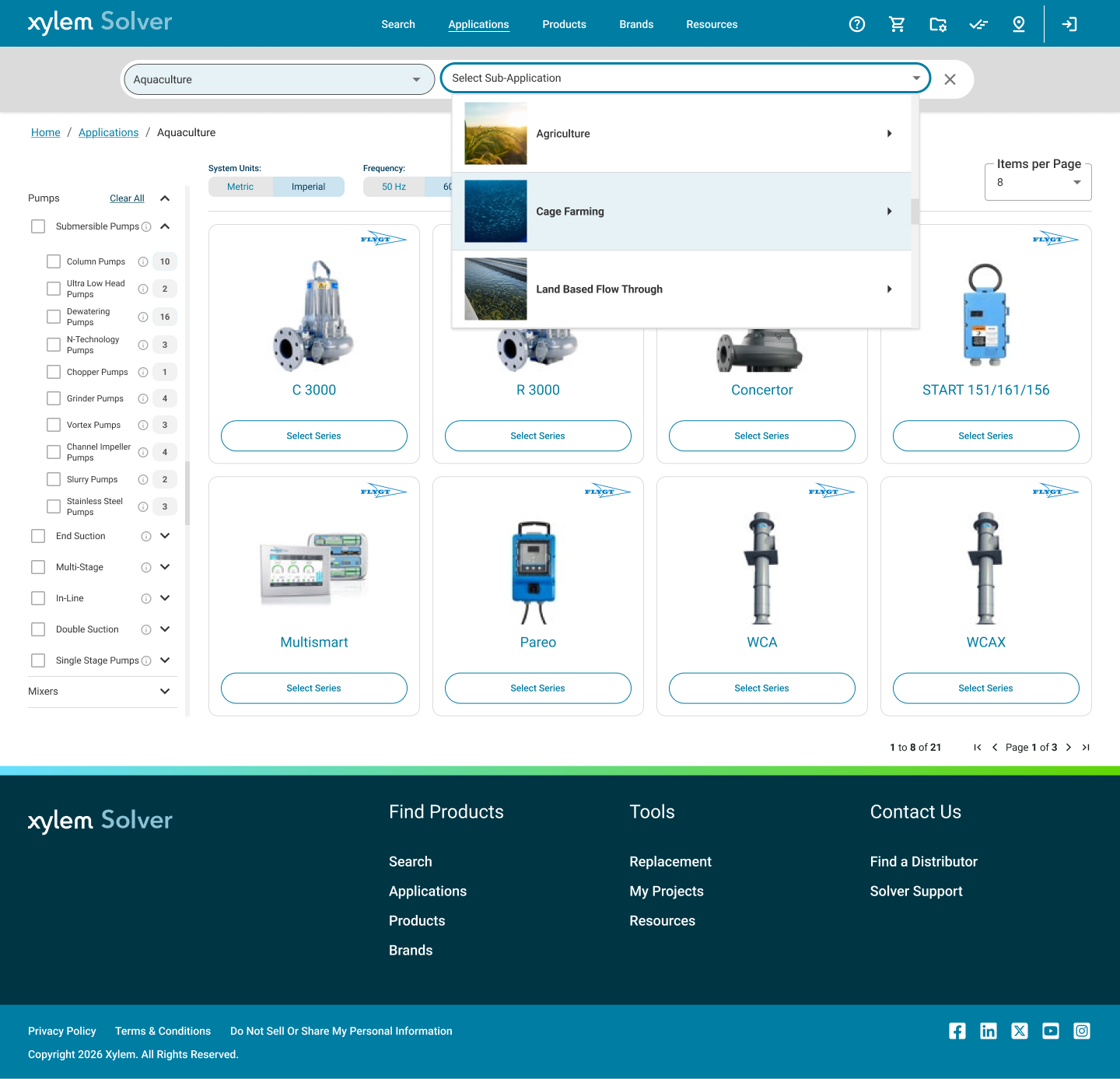Click Select Series for the C 3000 pump
1120x1079 pixels.
(313, 436)
